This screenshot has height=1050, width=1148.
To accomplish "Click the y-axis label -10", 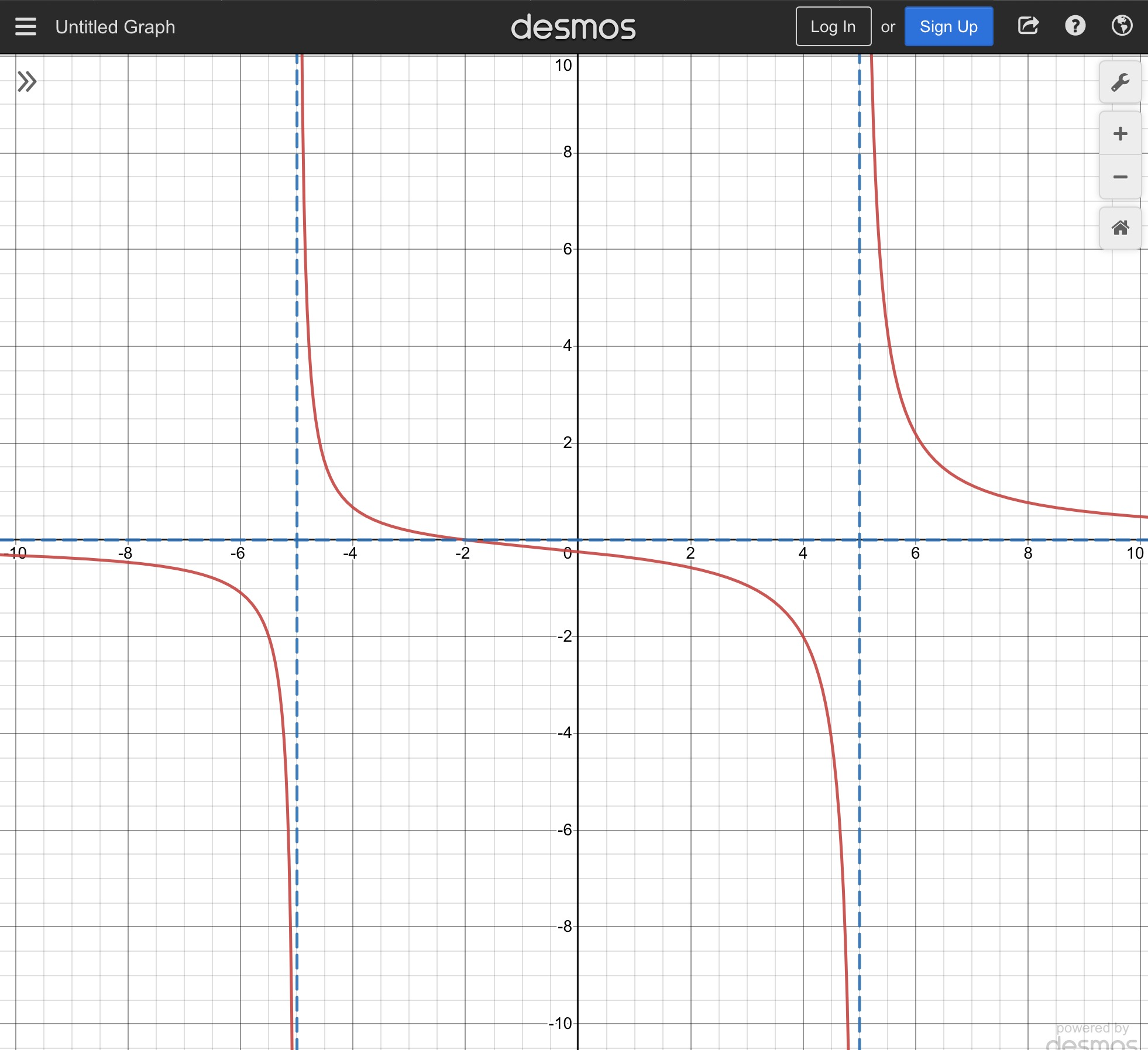I will pos(560,1023).
